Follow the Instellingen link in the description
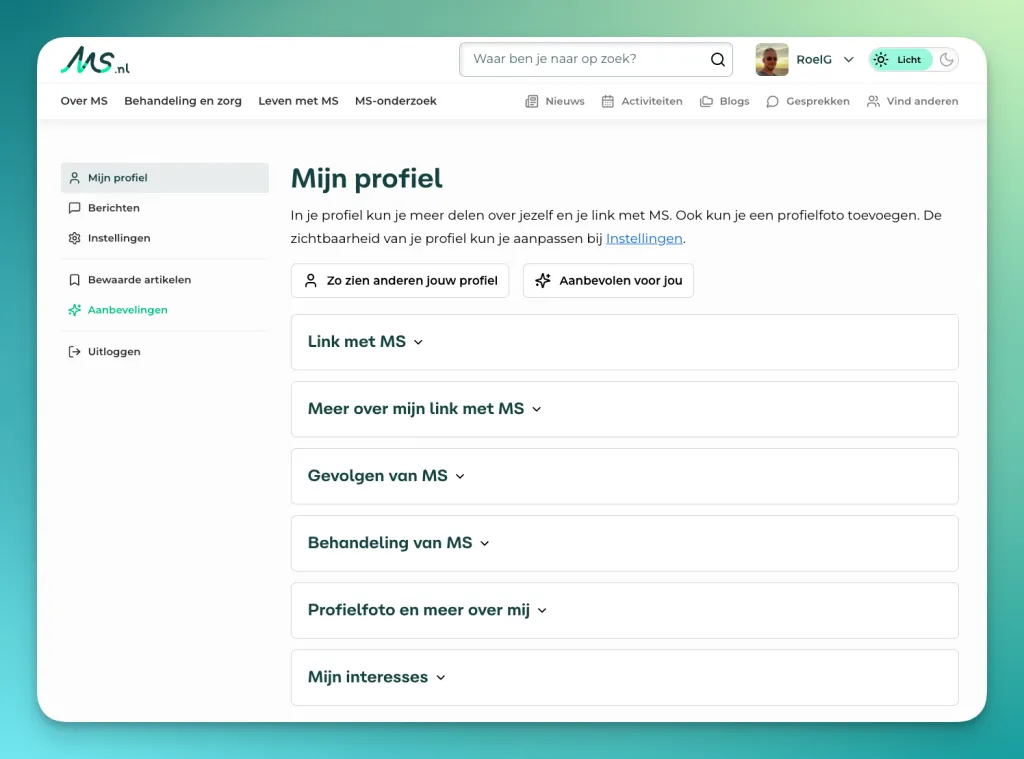The height and width of the screenshot is (759, 1024). 644,238
